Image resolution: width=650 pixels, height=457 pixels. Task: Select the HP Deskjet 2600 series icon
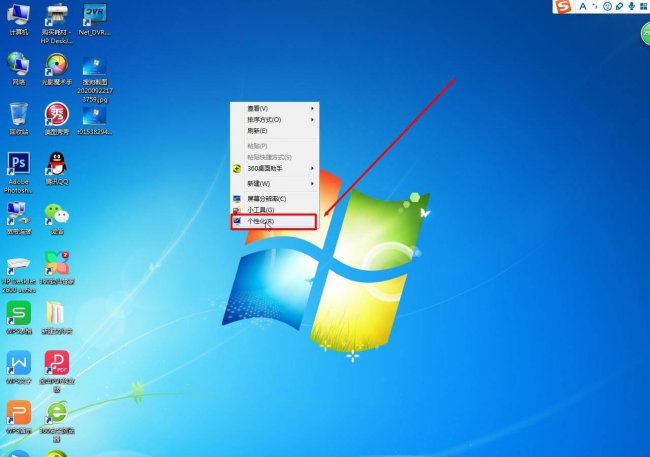pos(19,275)
